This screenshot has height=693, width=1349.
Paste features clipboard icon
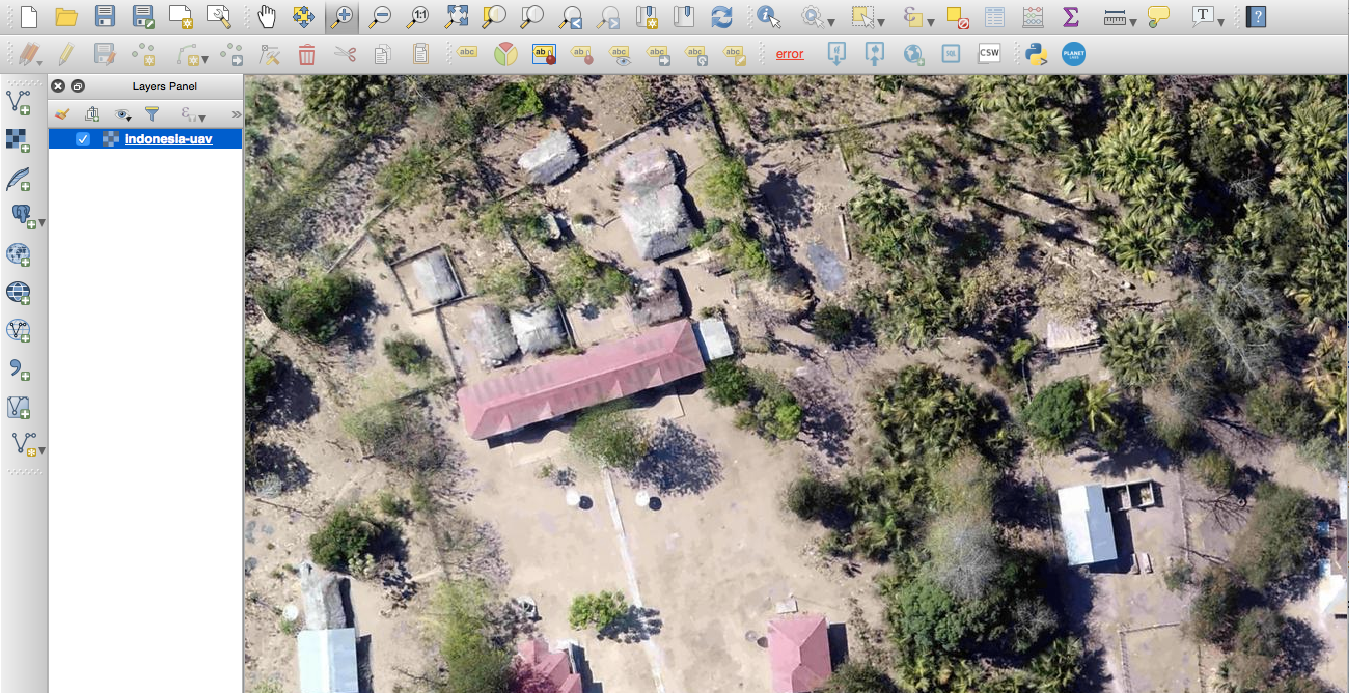tap(421, 54)
